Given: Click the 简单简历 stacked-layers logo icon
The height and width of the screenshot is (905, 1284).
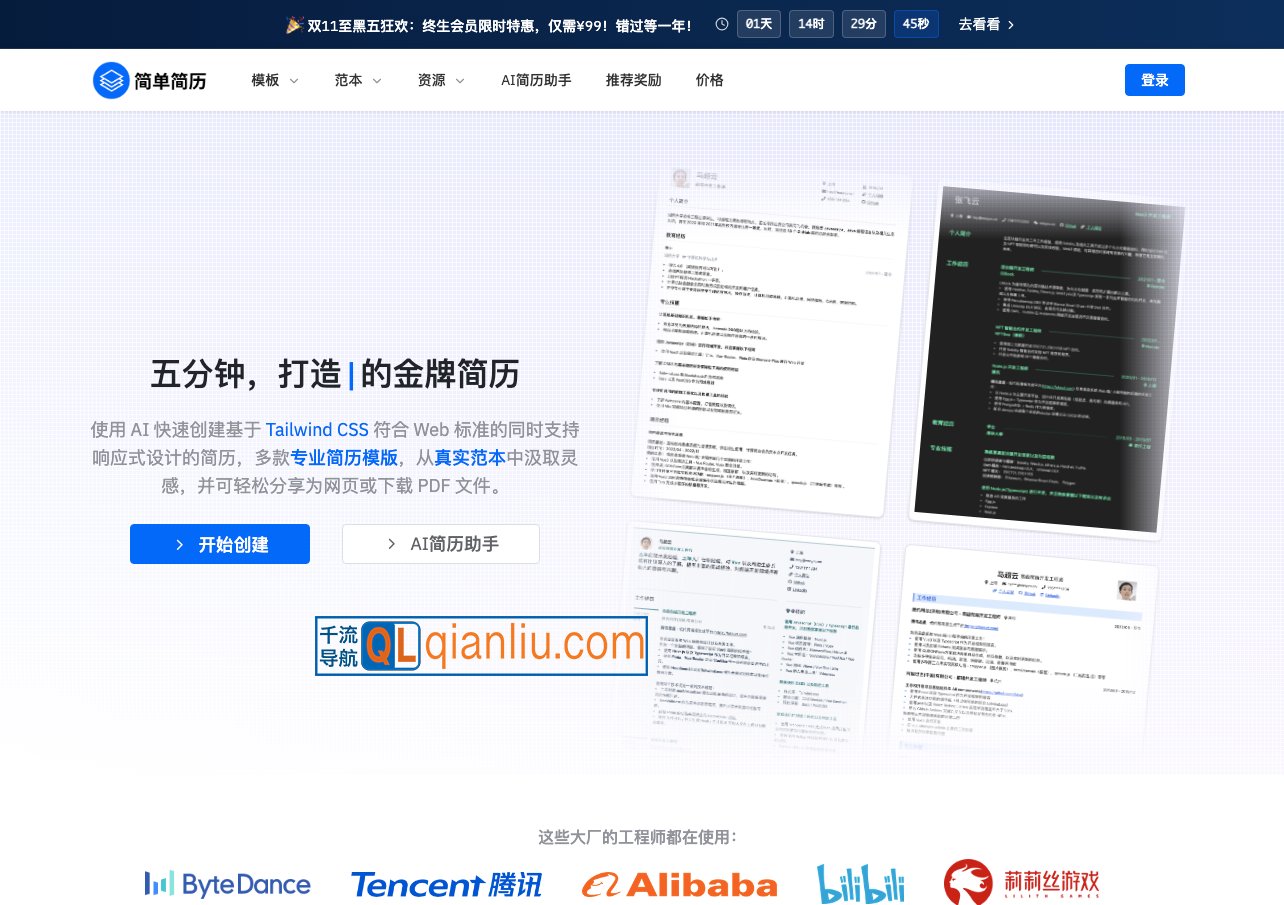Looking at the screenshot, I should 112,80.
